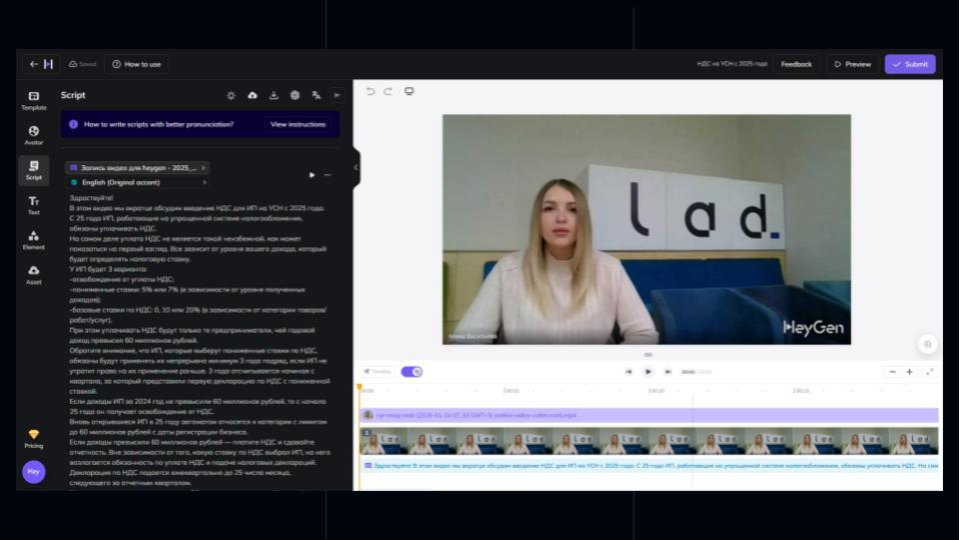Select the video canvas with the presenter
This screenshot has height=540, width=960.
coord(647,229)
